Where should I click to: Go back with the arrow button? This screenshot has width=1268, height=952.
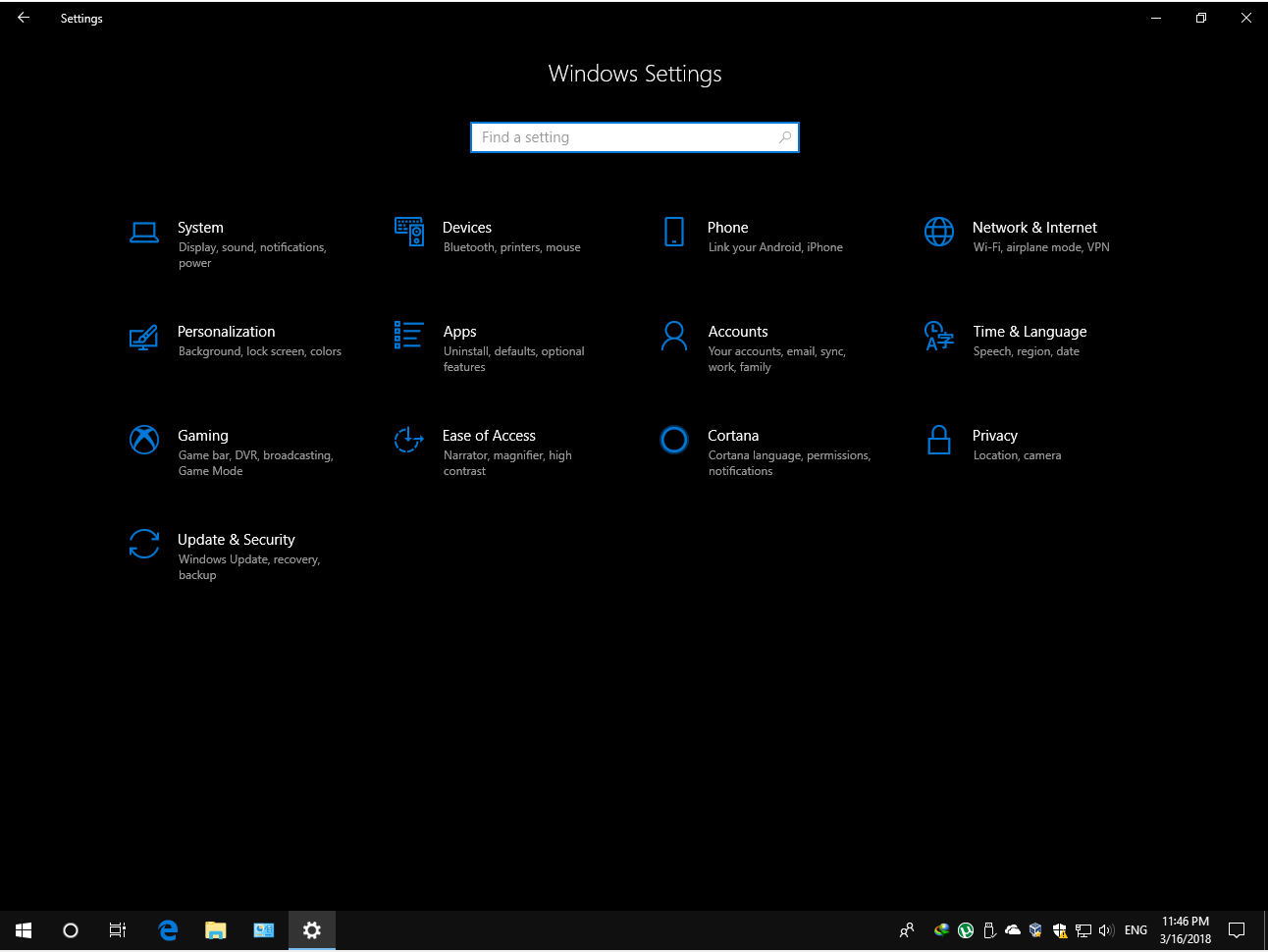(24, 18)
